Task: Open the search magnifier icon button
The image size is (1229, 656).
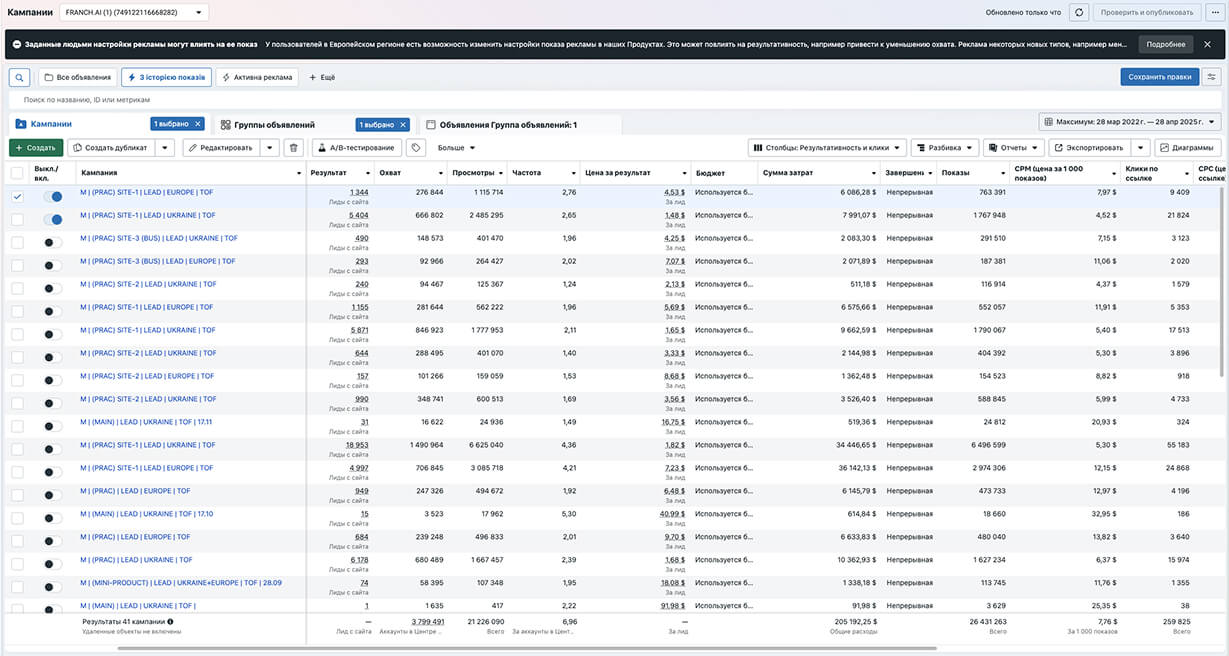Action: pyautogui.click(x=19, y=77)
